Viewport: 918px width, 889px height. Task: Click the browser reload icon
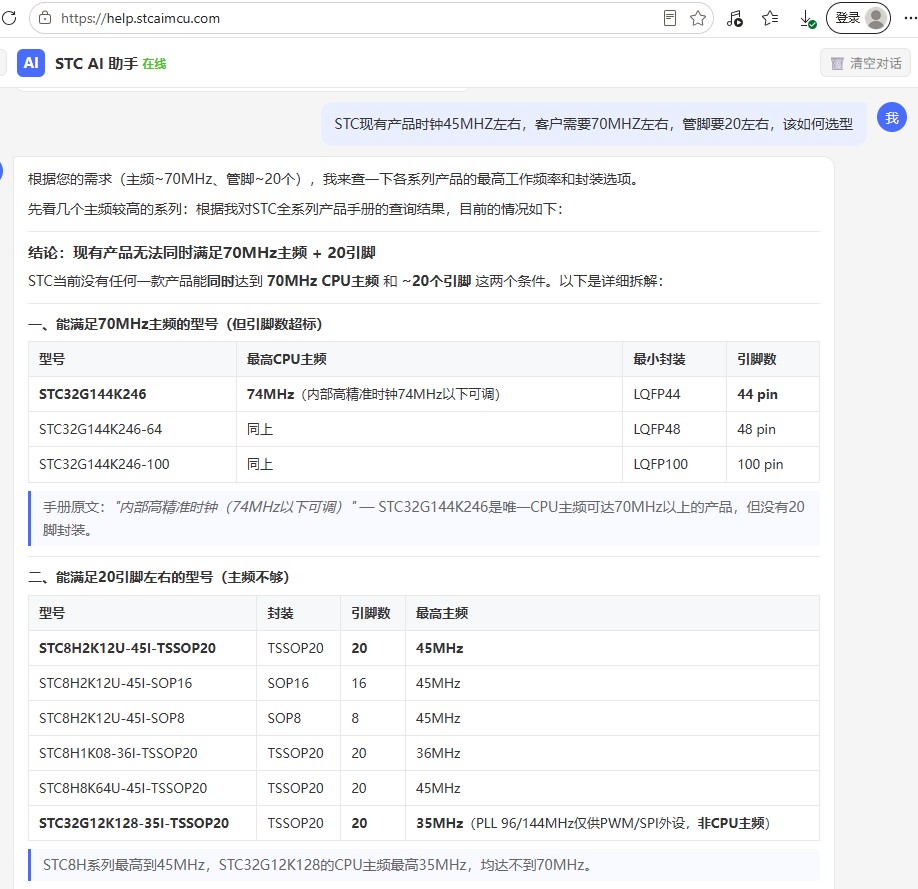(x=9, y=18)
